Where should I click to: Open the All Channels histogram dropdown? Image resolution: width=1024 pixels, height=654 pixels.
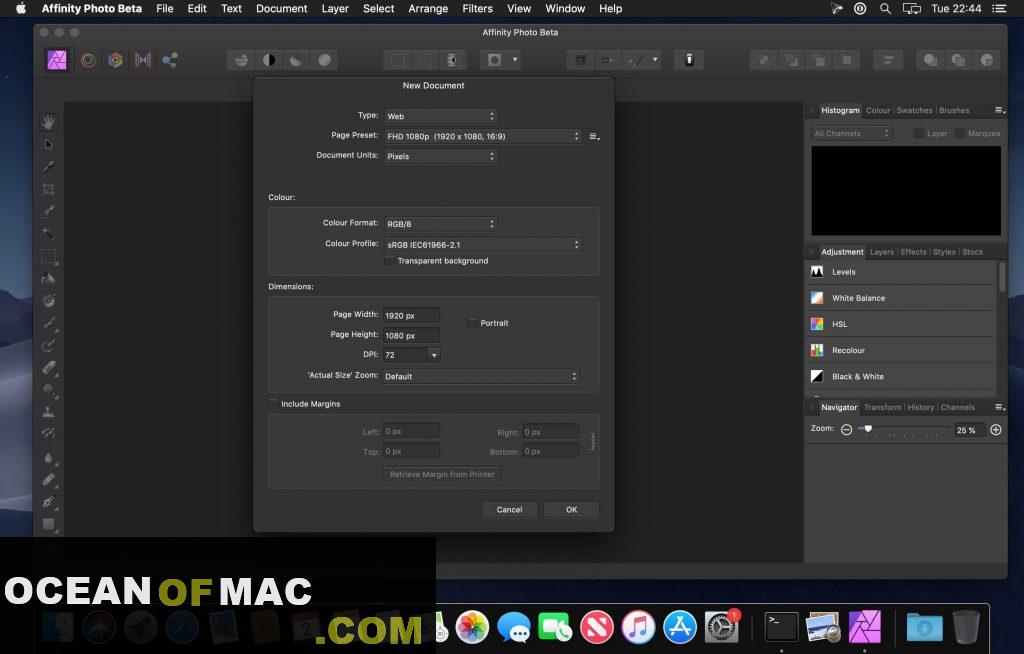pos(852,133)
